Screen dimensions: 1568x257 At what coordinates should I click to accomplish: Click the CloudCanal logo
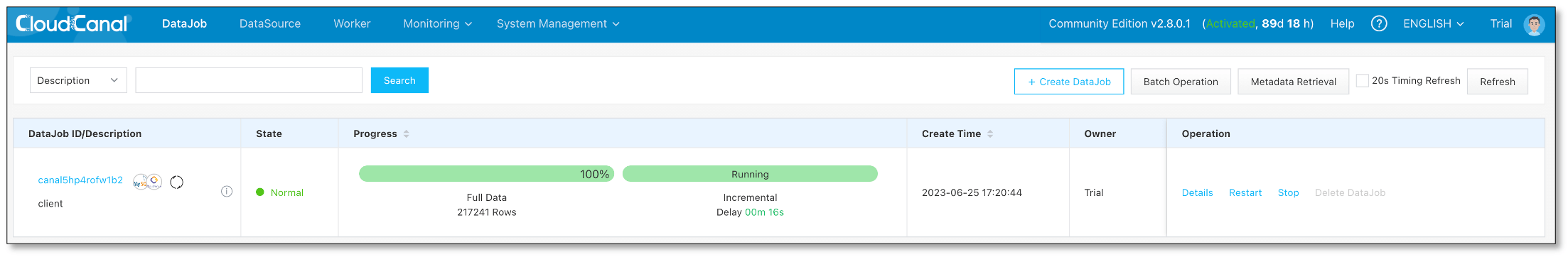tap(72, 24)
